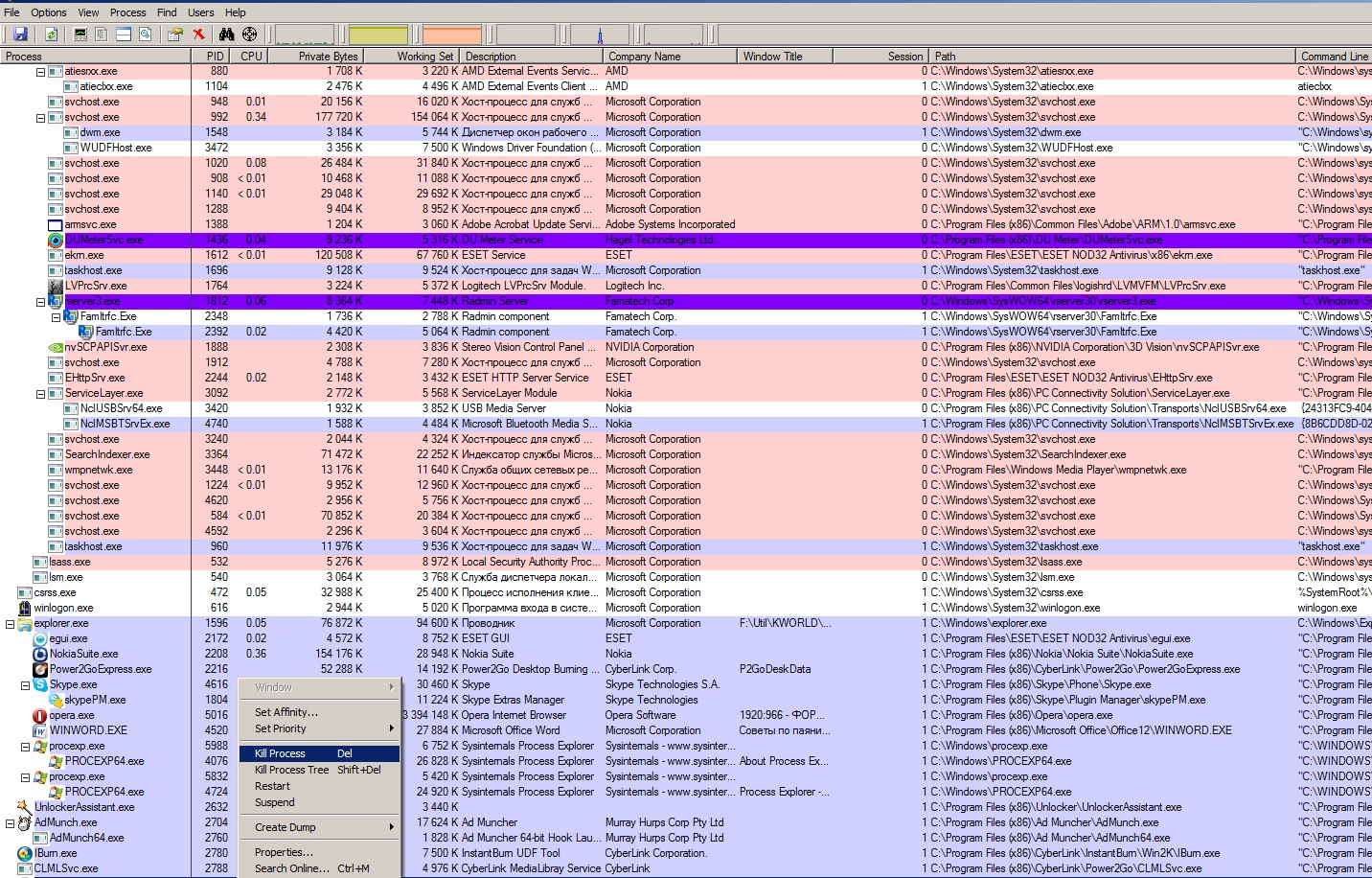
Task: Click the binoculars Find Handle icon
Action: [227, 35]
